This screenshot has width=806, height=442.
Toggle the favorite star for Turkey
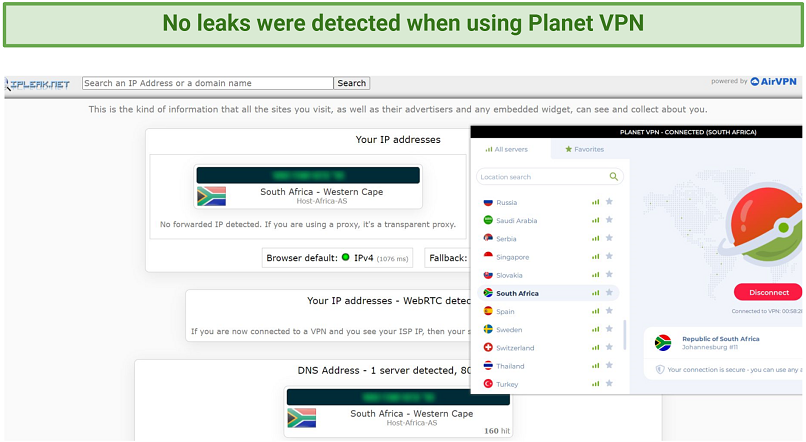click(609, 384)
